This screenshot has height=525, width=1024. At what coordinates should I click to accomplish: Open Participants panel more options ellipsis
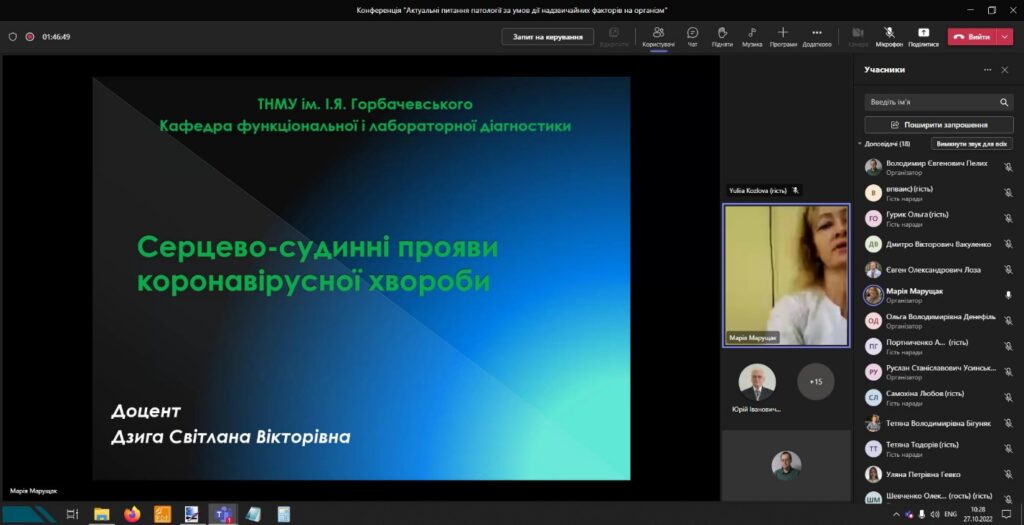[x=988, y=70]
